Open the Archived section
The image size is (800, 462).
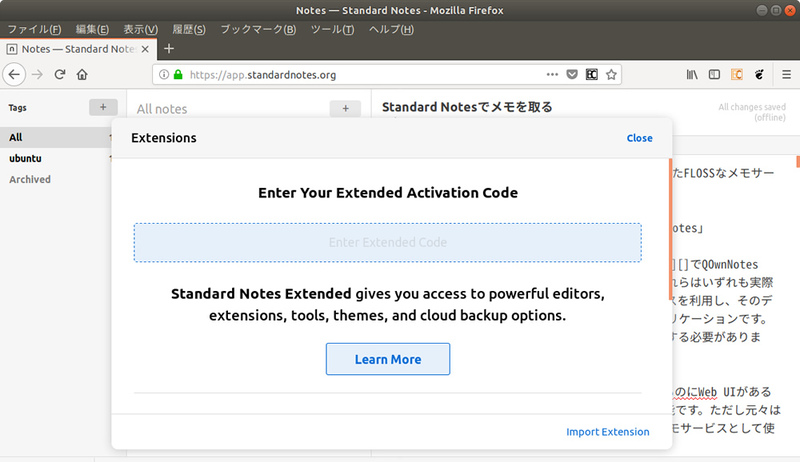(x=30, y=179)
